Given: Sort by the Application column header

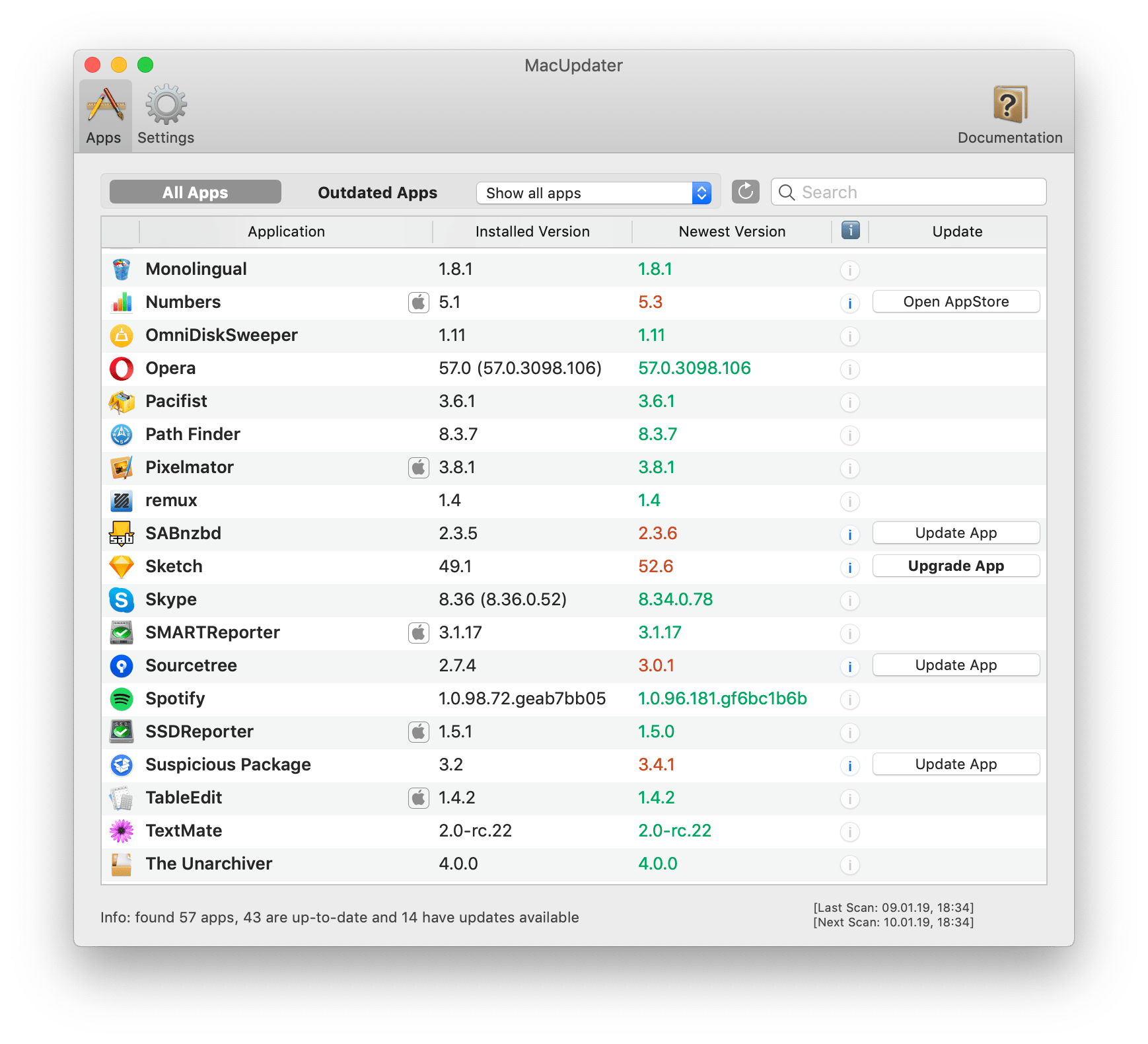Looking at the screenshot, I should pos(286,231).
